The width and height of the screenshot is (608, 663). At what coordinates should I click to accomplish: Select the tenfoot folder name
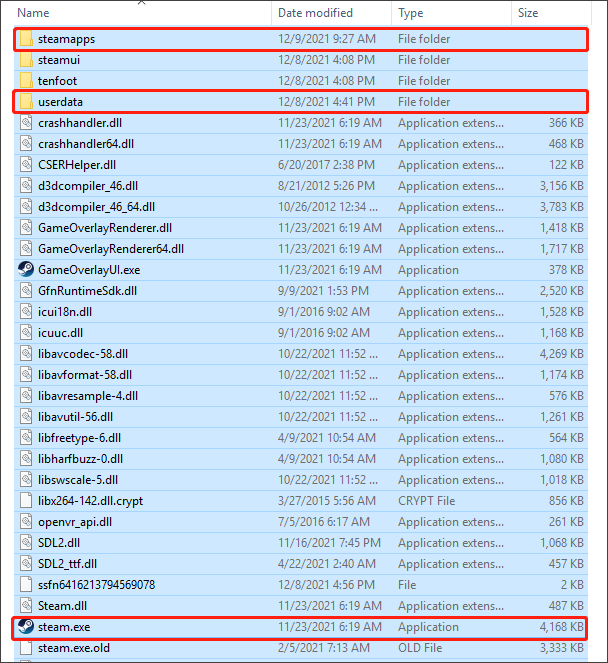click(x=58, y=81)
